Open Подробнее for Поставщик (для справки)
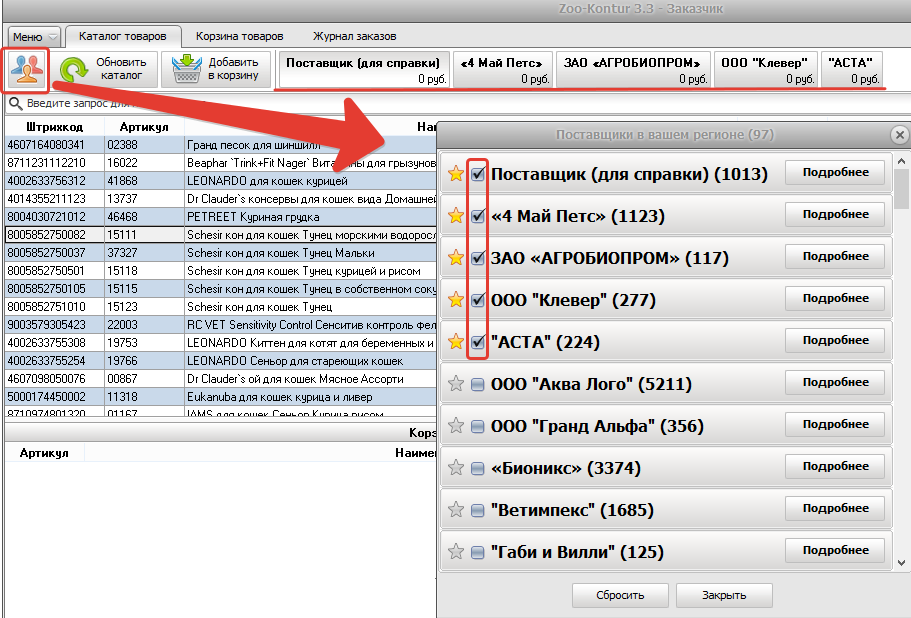Viewport: 911px width, 618px height. 835,173
